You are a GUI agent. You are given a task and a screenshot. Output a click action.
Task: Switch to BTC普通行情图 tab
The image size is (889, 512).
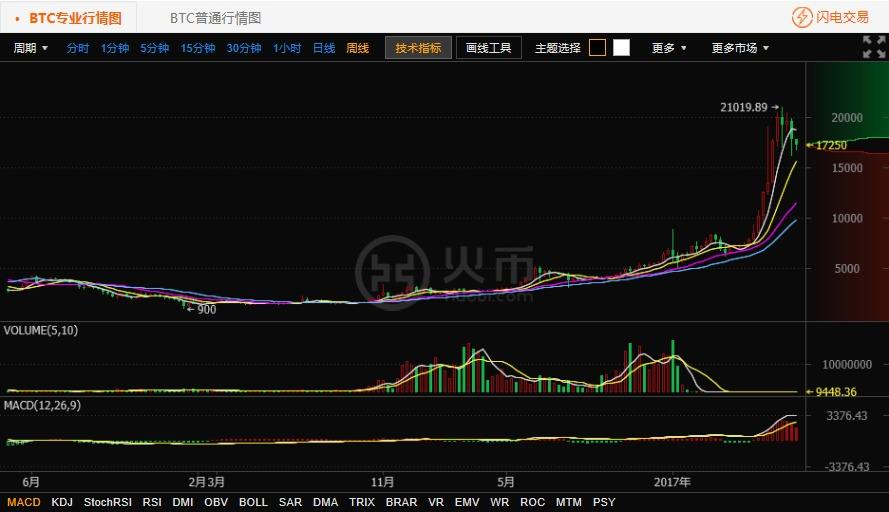(215, 18)
